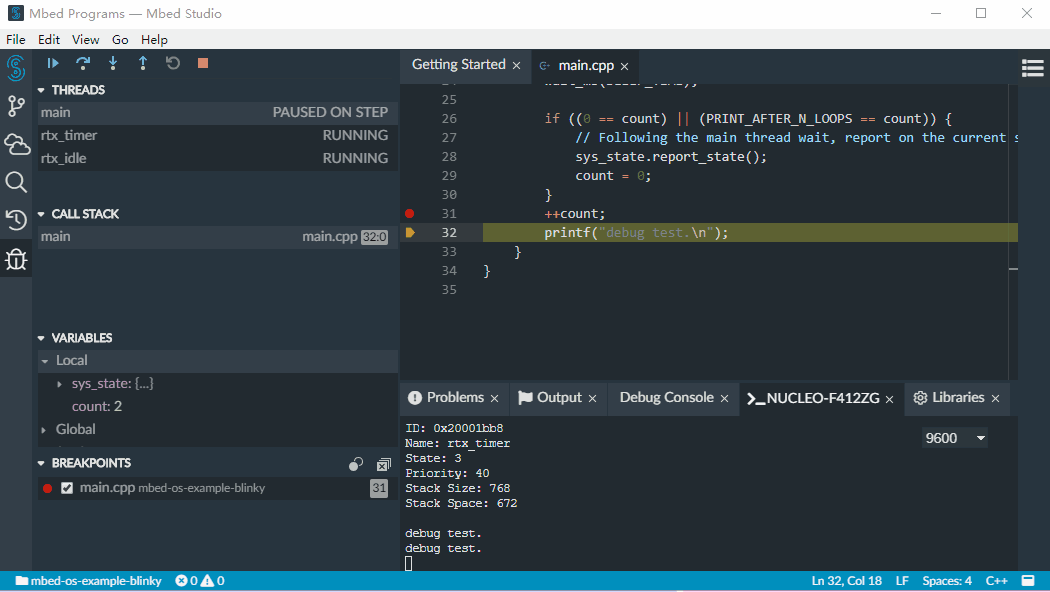This screenshot has width=1050, height=592.
Task: Open the Edit menu
Action: [x=49, y=40]
